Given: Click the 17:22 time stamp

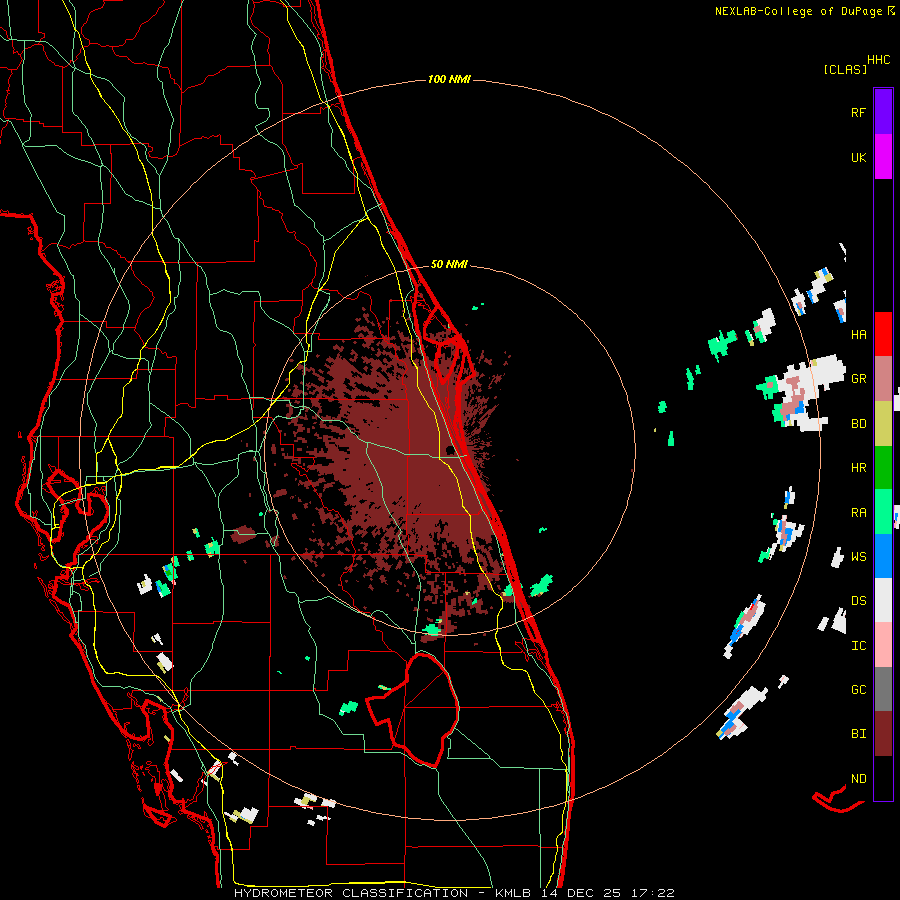Looking at the screenshot, I should [x=653, y=893].
